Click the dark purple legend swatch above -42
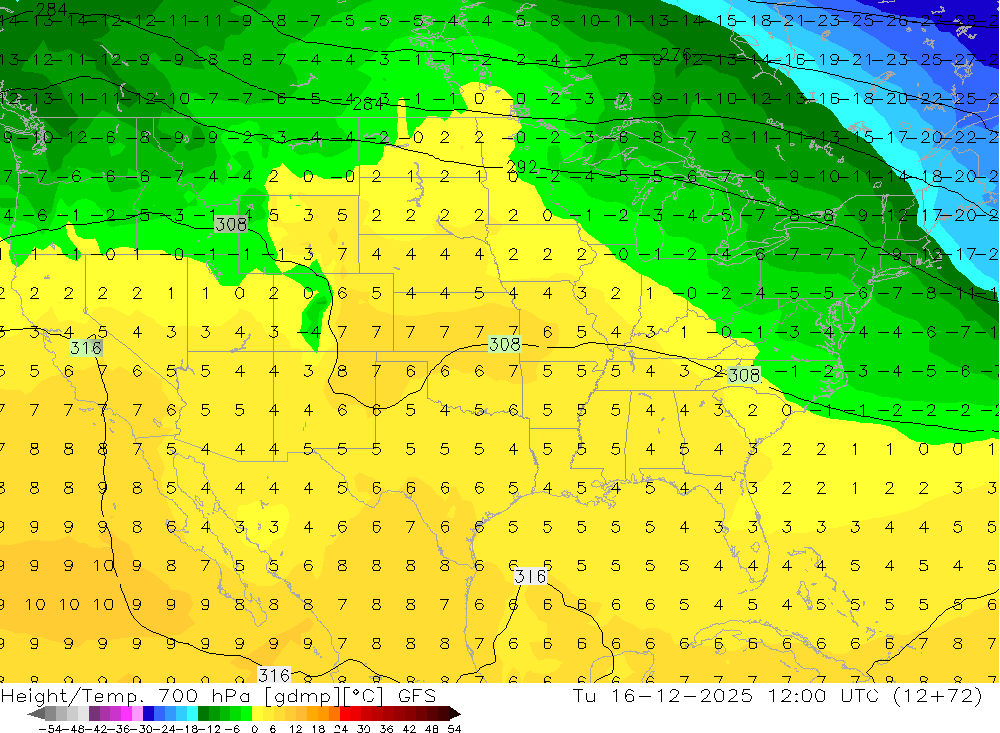1000x733 pixels. (94, 714)
